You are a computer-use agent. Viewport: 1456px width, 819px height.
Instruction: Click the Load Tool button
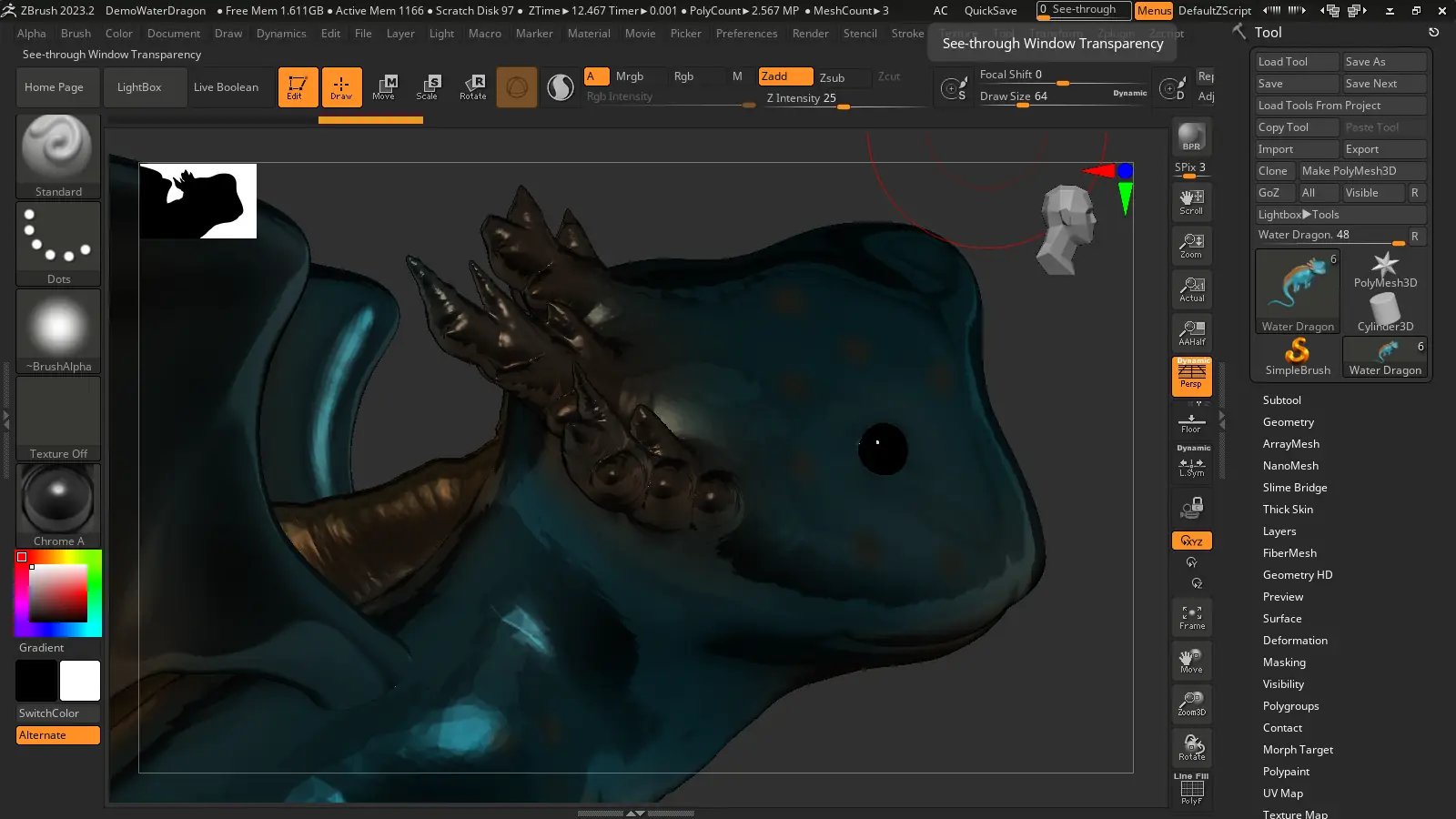(x=1296, y=62)
